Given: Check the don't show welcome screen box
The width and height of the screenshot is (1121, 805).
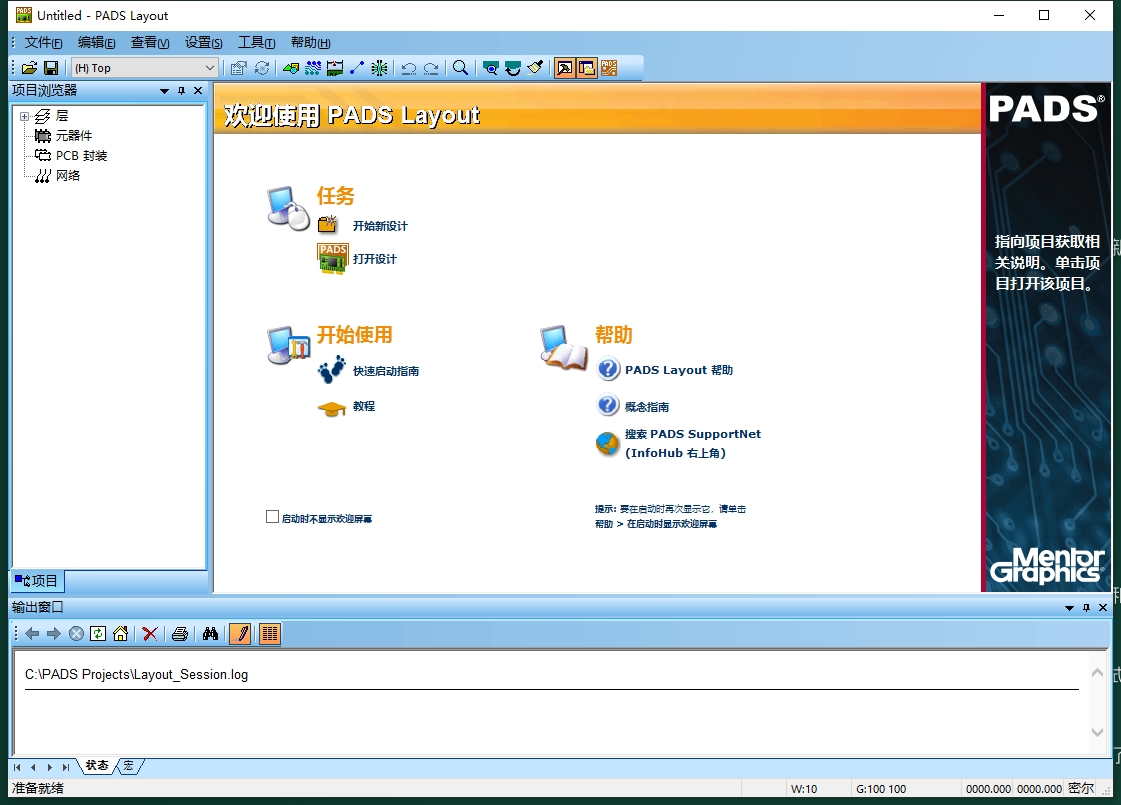Looking at the screenshot, I should pyautogui.click(x=272, y=517).
